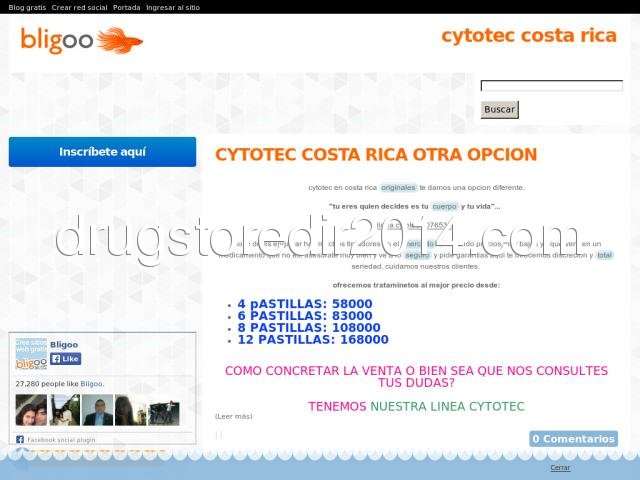Image resolution: width=640 pixels, height=480 pixels.
Task: Open the cytotec costa rica site title
Action: point(529,36)
